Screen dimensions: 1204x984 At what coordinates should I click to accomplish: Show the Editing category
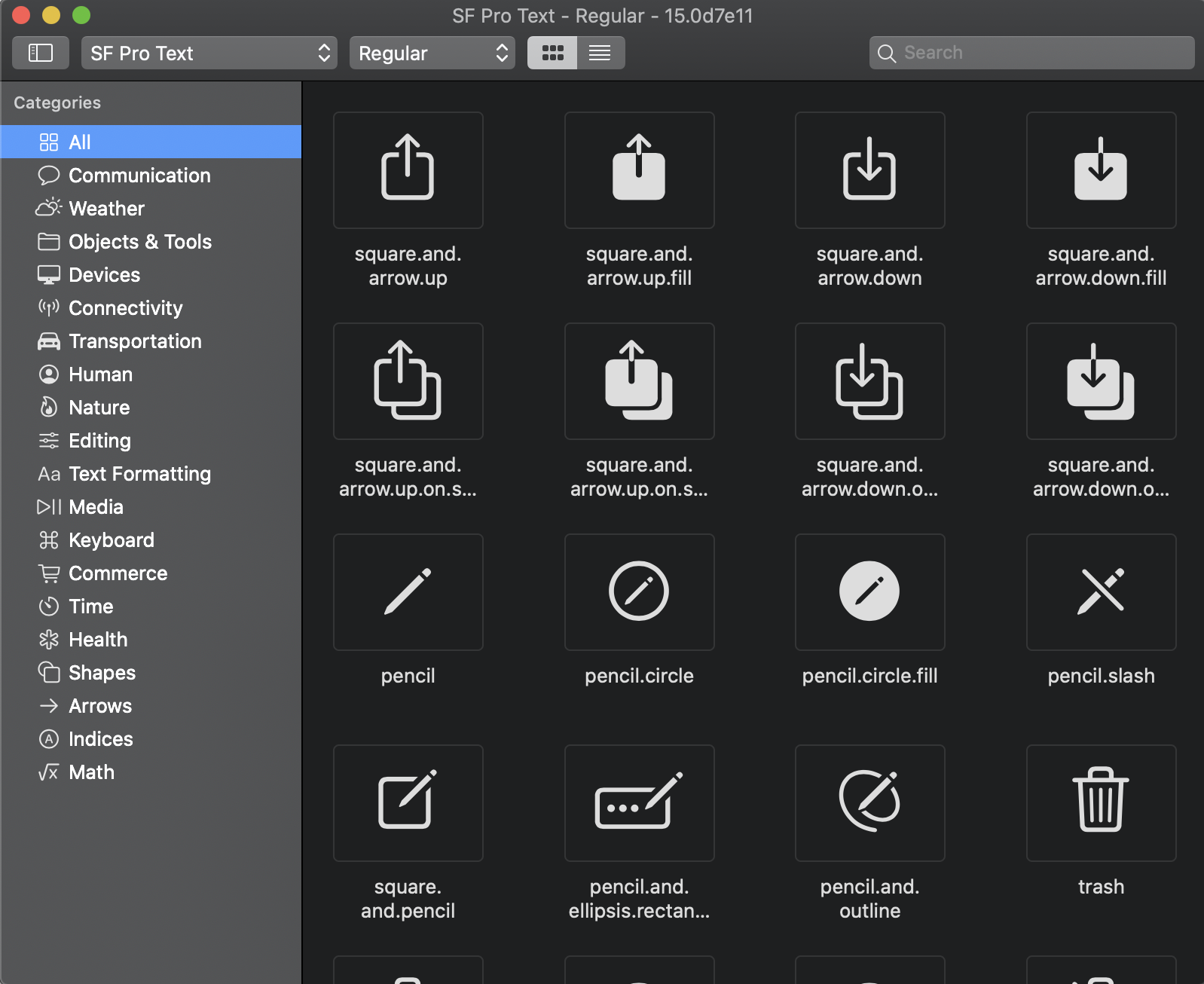[x=151, y=440]
